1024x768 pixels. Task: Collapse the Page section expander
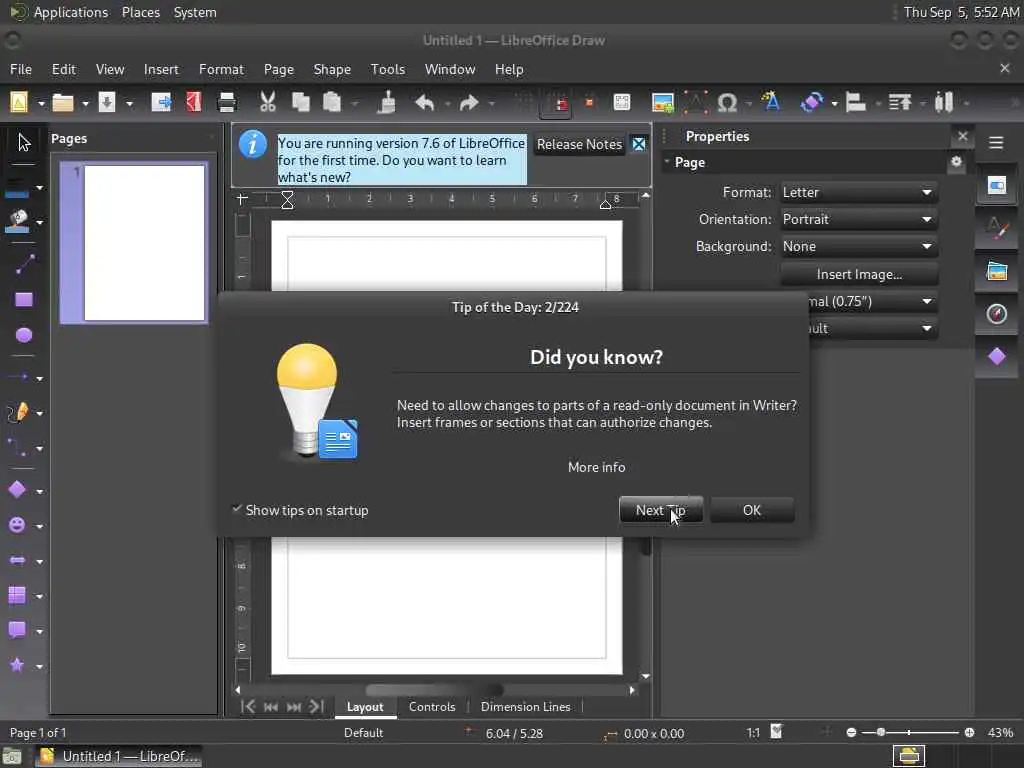pos(667,161)
